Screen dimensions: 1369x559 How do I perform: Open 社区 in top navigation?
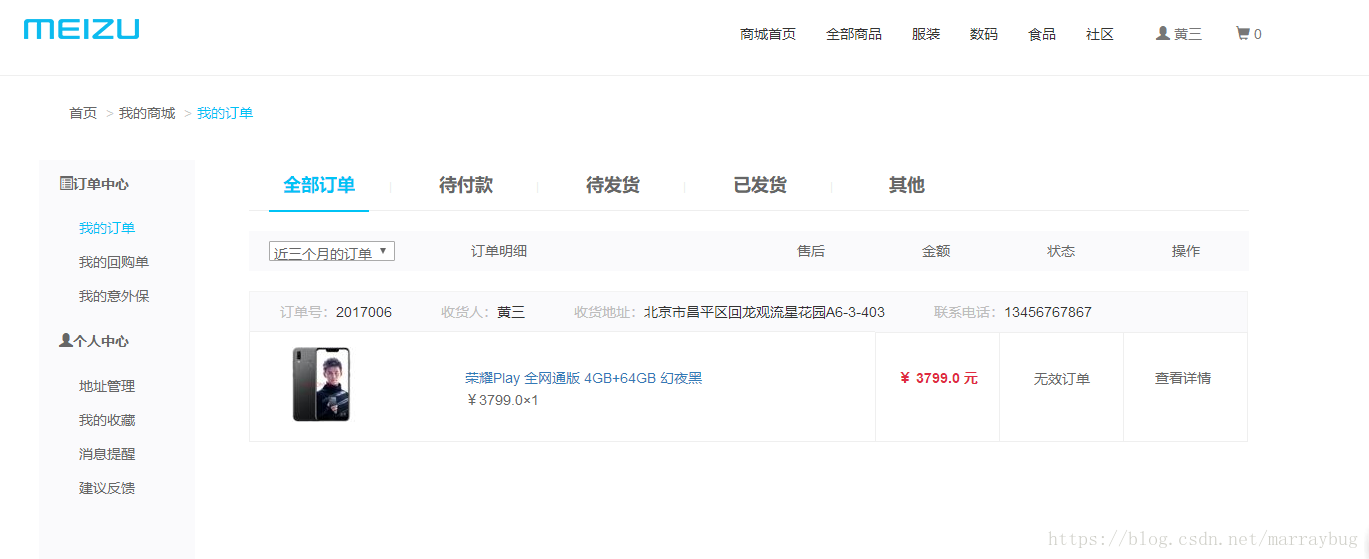[1100, 34]
